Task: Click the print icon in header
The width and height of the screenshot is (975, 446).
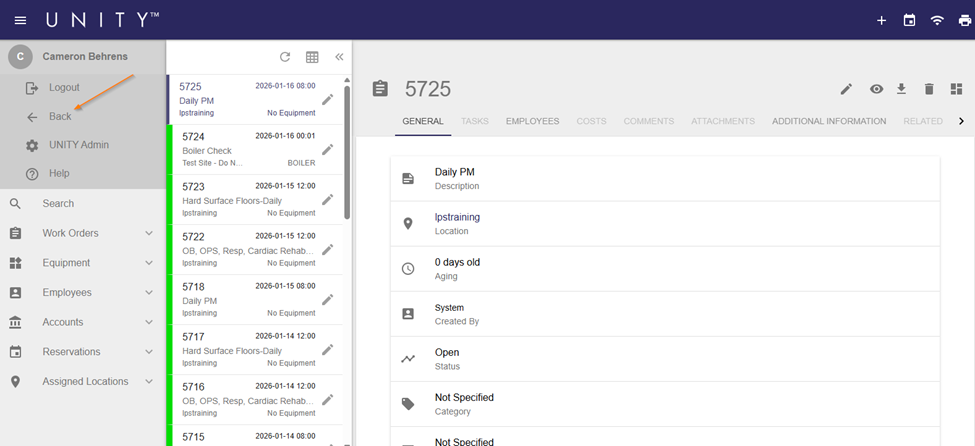Action: [x=965, y=20]
